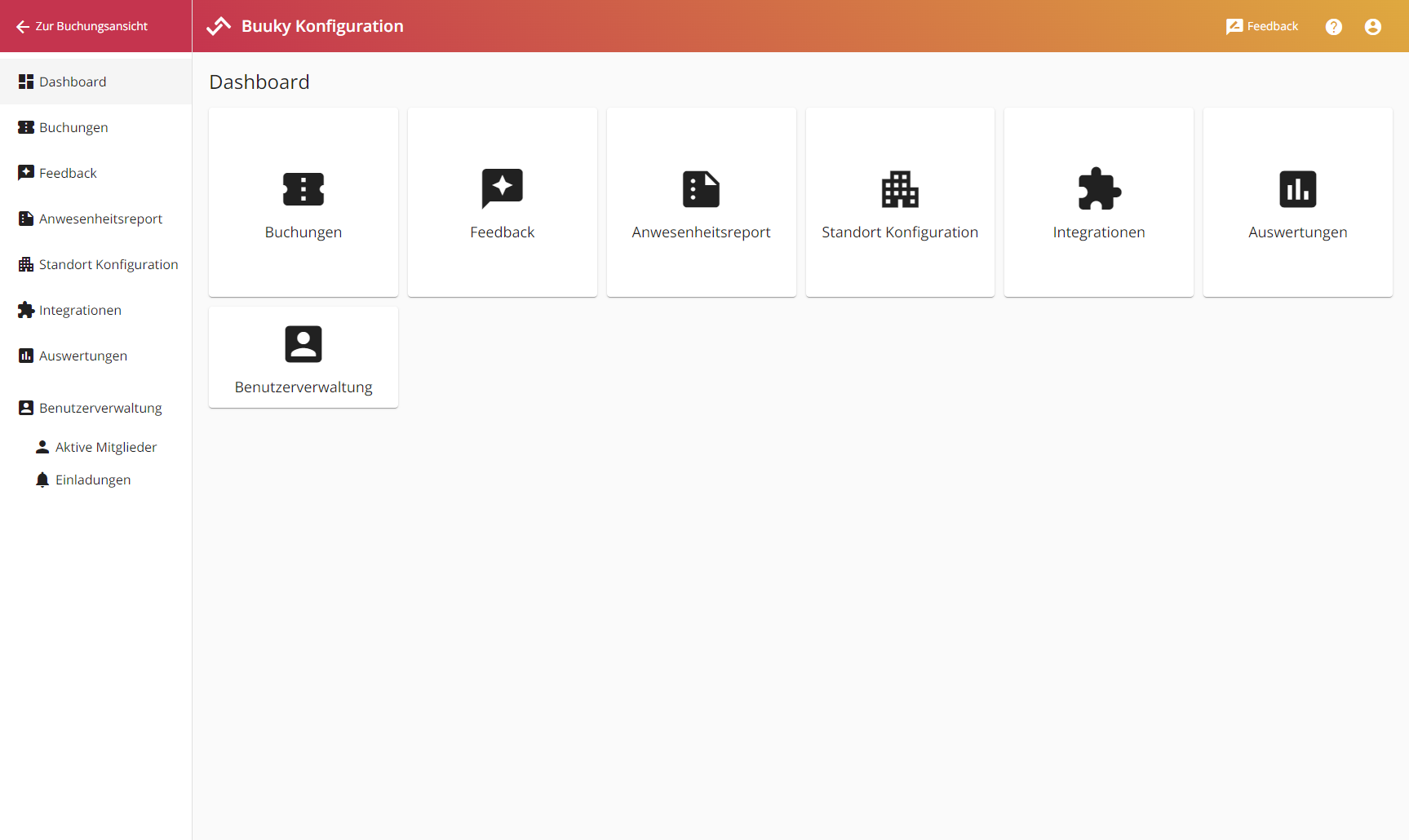The width and height of the screenshot is (1409, 840).
Task: Open the Buchungen card icon
Action: (303, 189)
